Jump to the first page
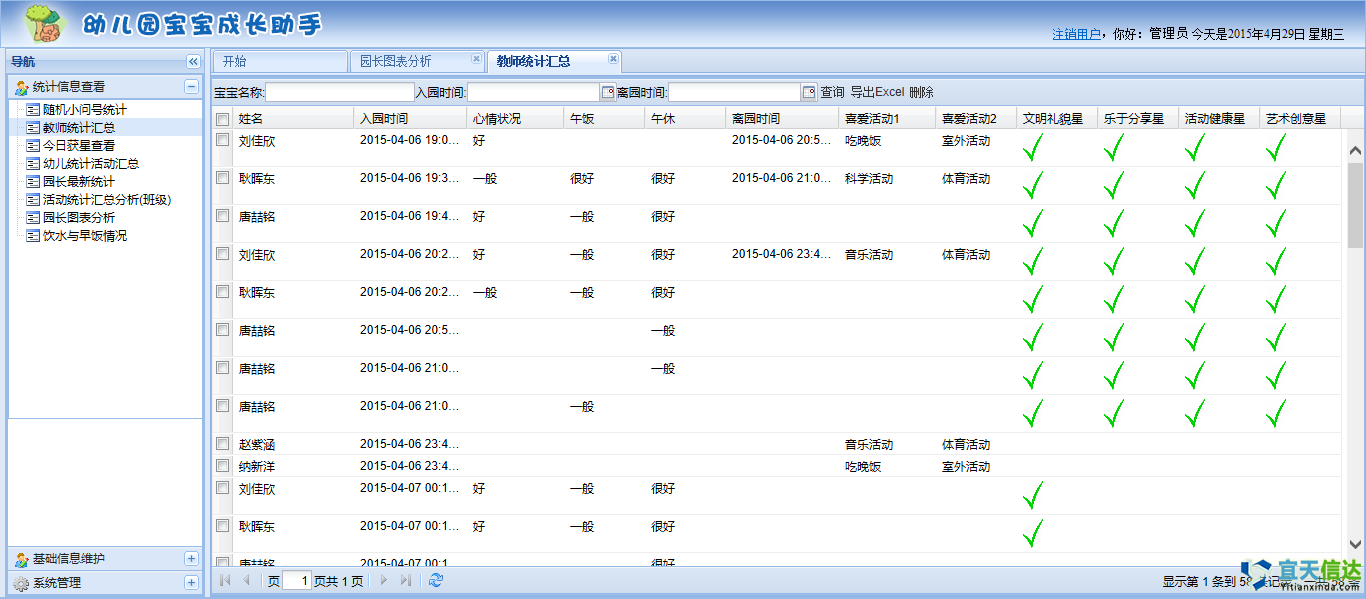 point(224,578)
